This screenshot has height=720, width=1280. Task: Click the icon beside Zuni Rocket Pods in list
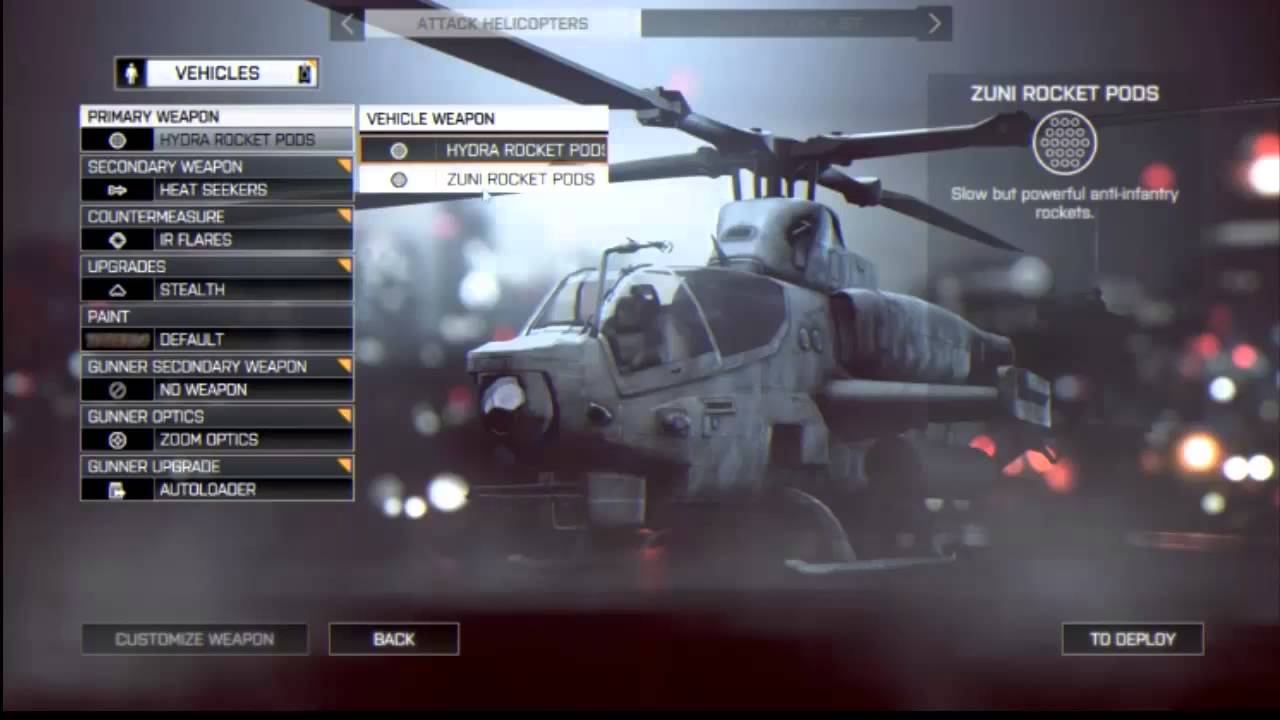[399, 180]
